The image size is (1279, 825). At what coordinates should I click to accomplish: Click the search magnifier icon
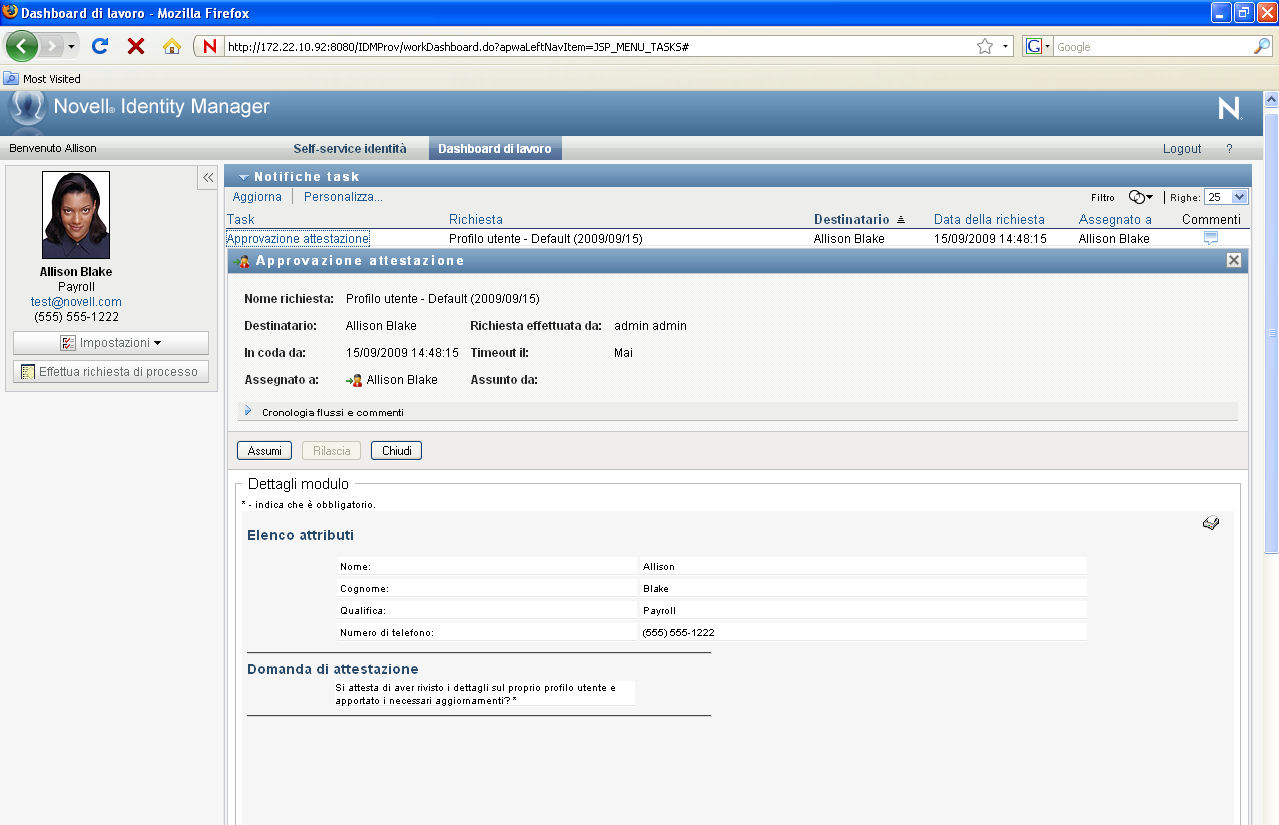tap(1262, 46)
